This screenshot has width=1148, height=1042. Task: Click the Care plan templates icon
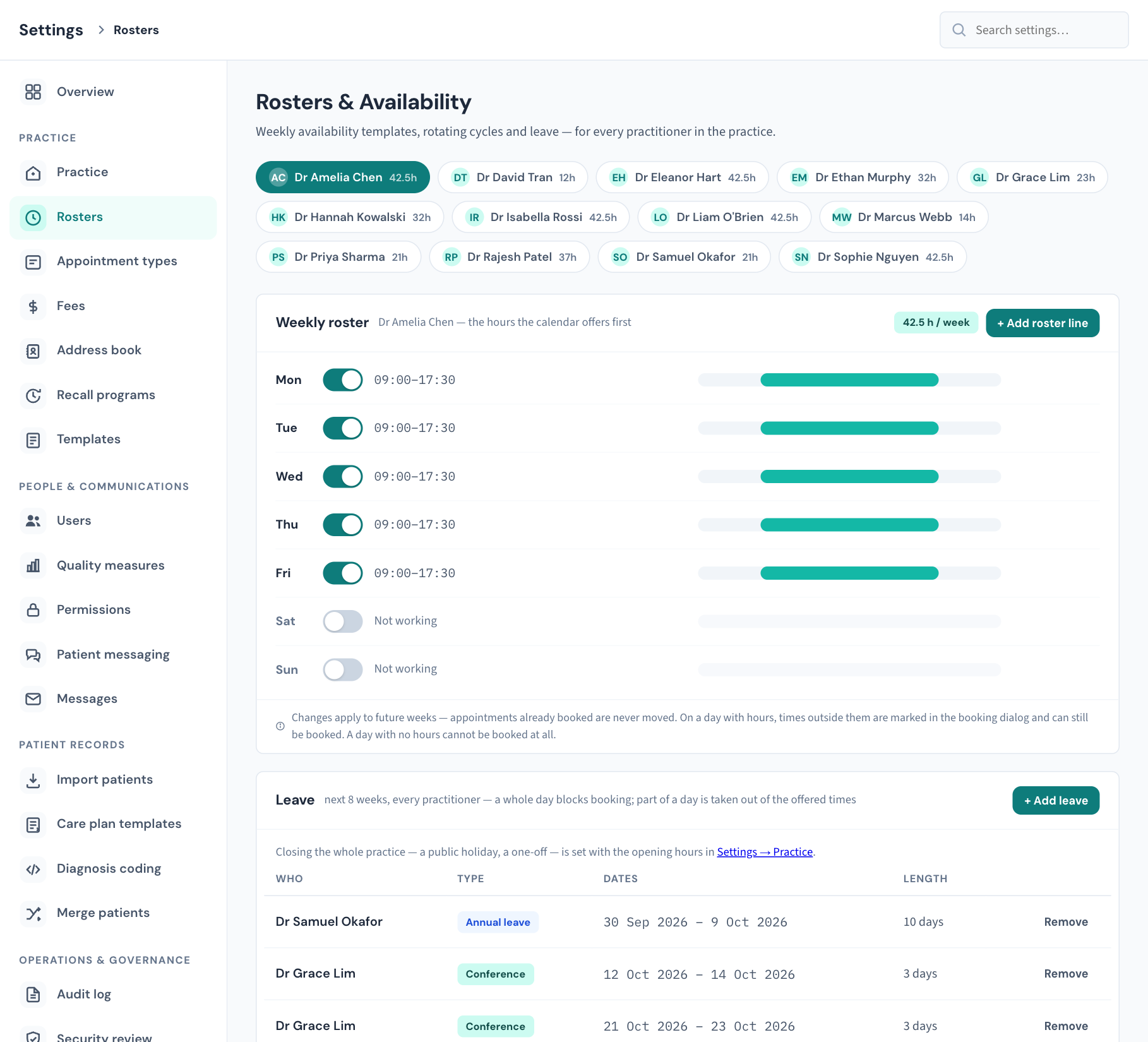coord(33,824)
